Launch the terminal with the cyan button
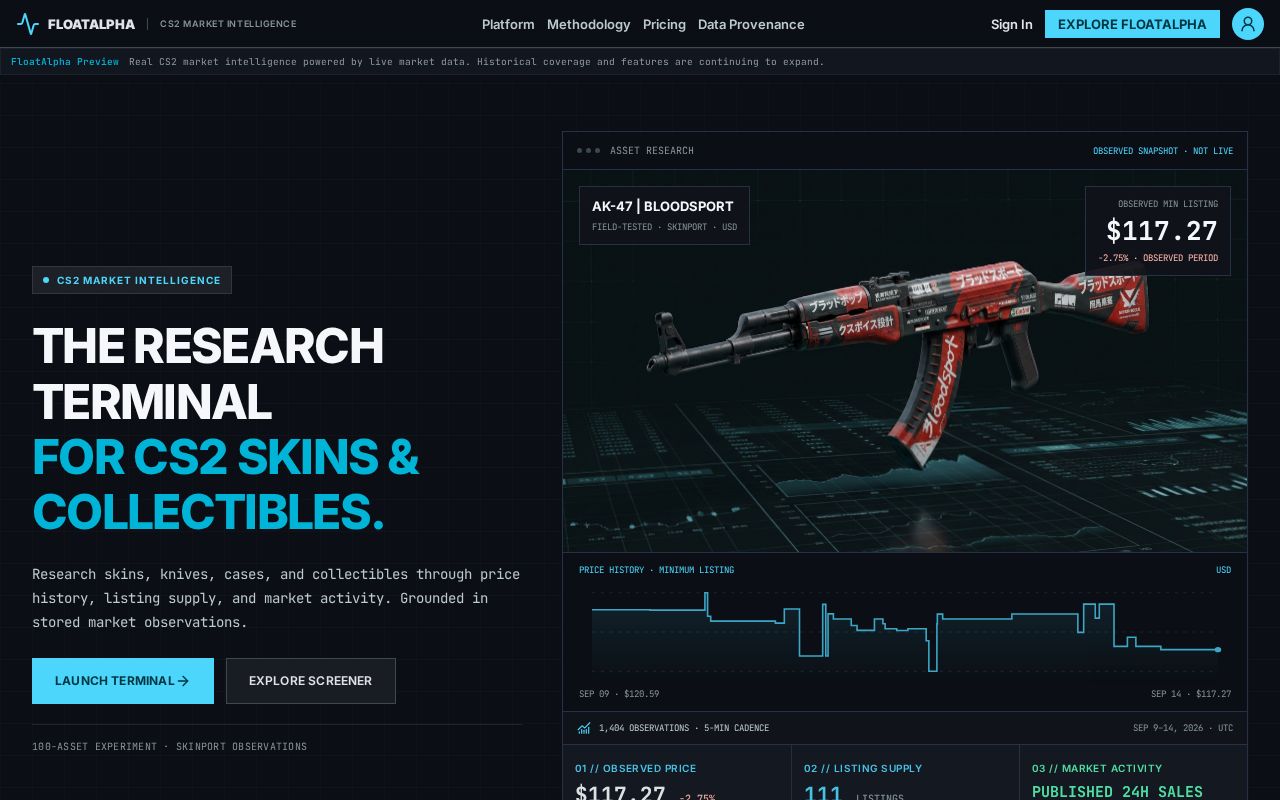This screenshot has height=800, width=1280. (123, 681)
